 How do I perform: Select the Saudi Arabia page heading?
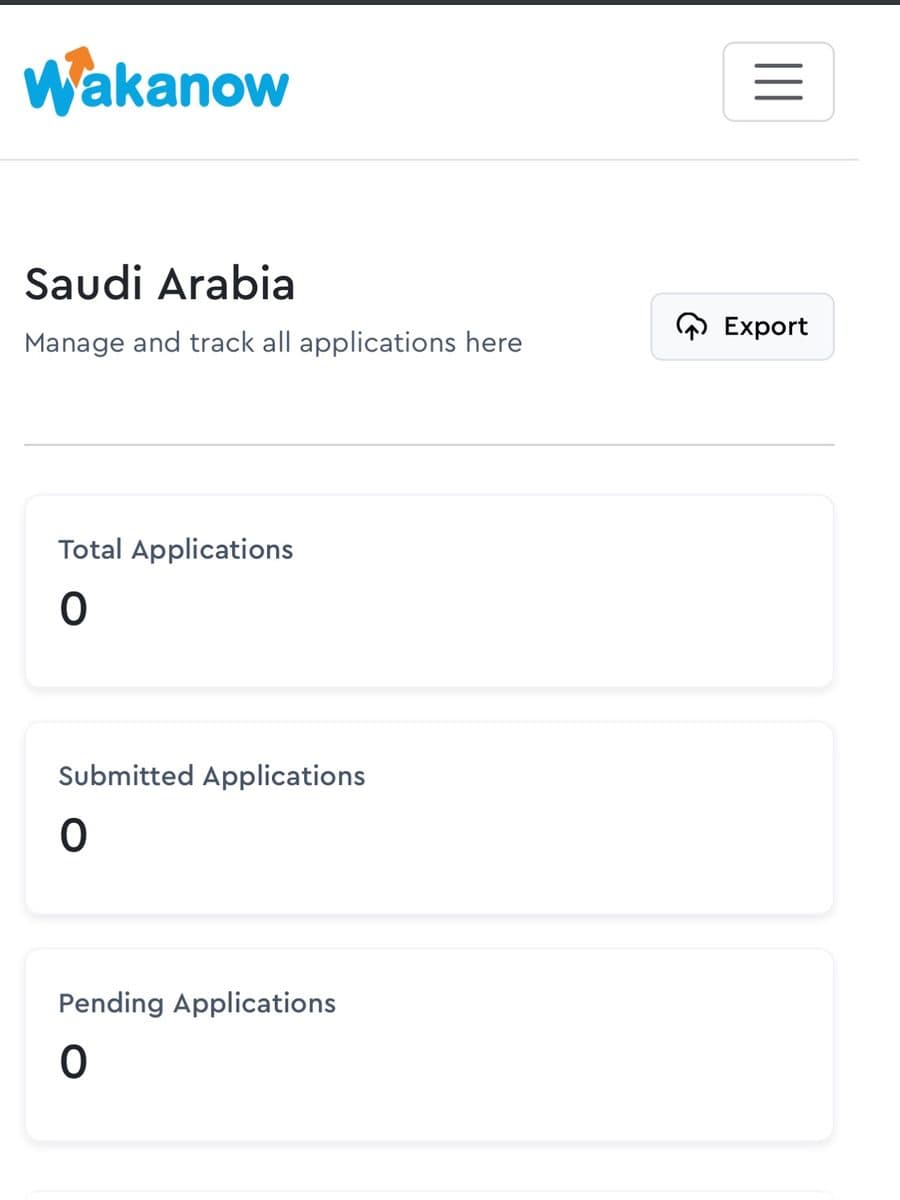pyautogui.click(x=160, y=284)
